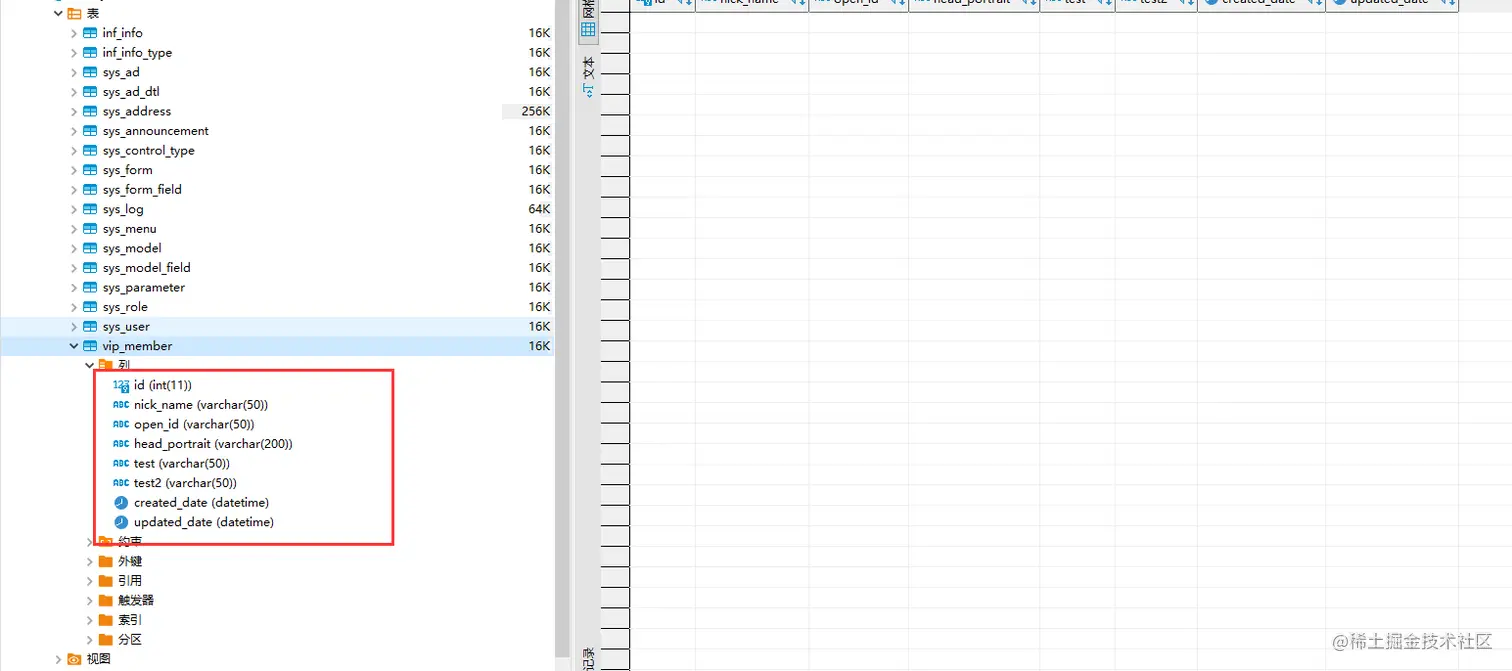Select the test2 (varchar(50)) column label

click(185, 483)
